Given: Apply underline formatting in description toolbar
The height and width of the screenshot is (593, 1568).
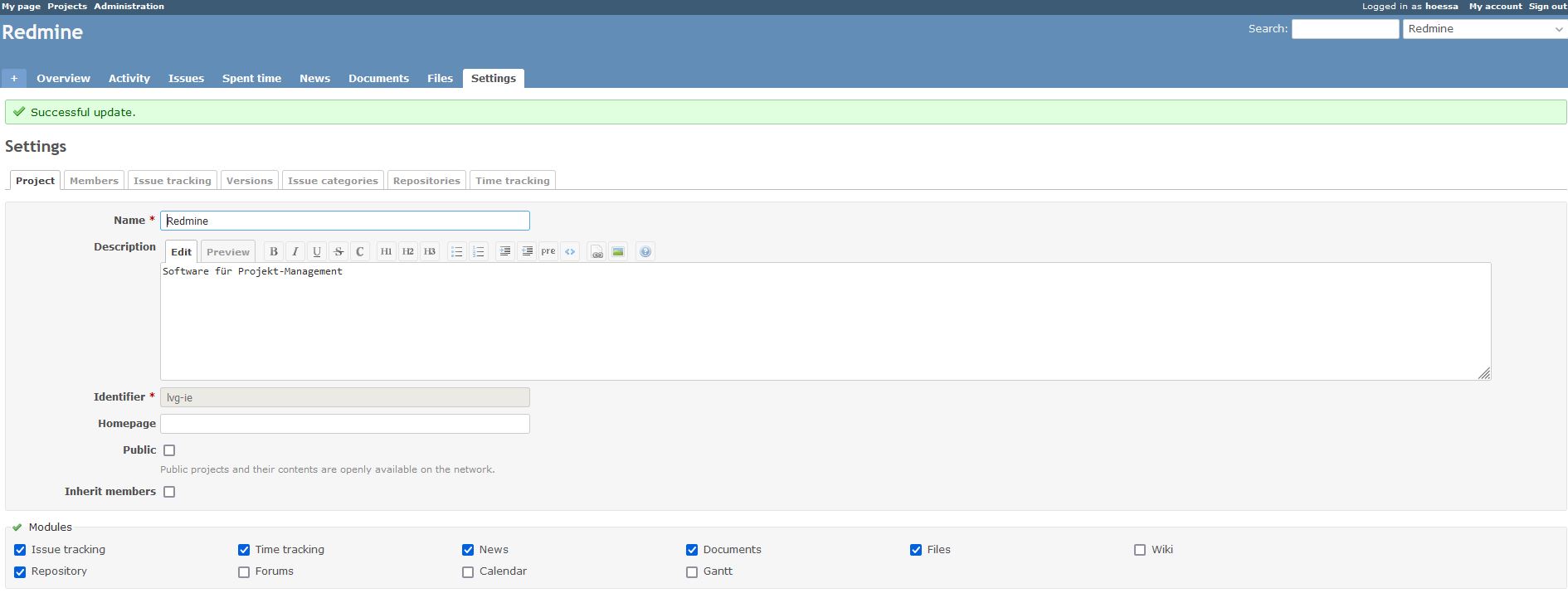Looking at the screenshot, I should tap(317, 251).
